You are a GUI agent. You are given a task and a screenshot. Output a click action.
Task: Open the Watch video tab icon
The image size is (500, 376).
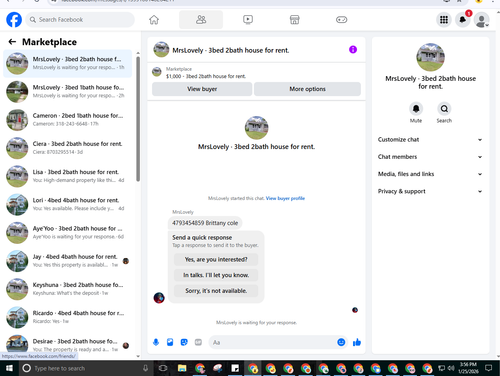pos(248,20)
